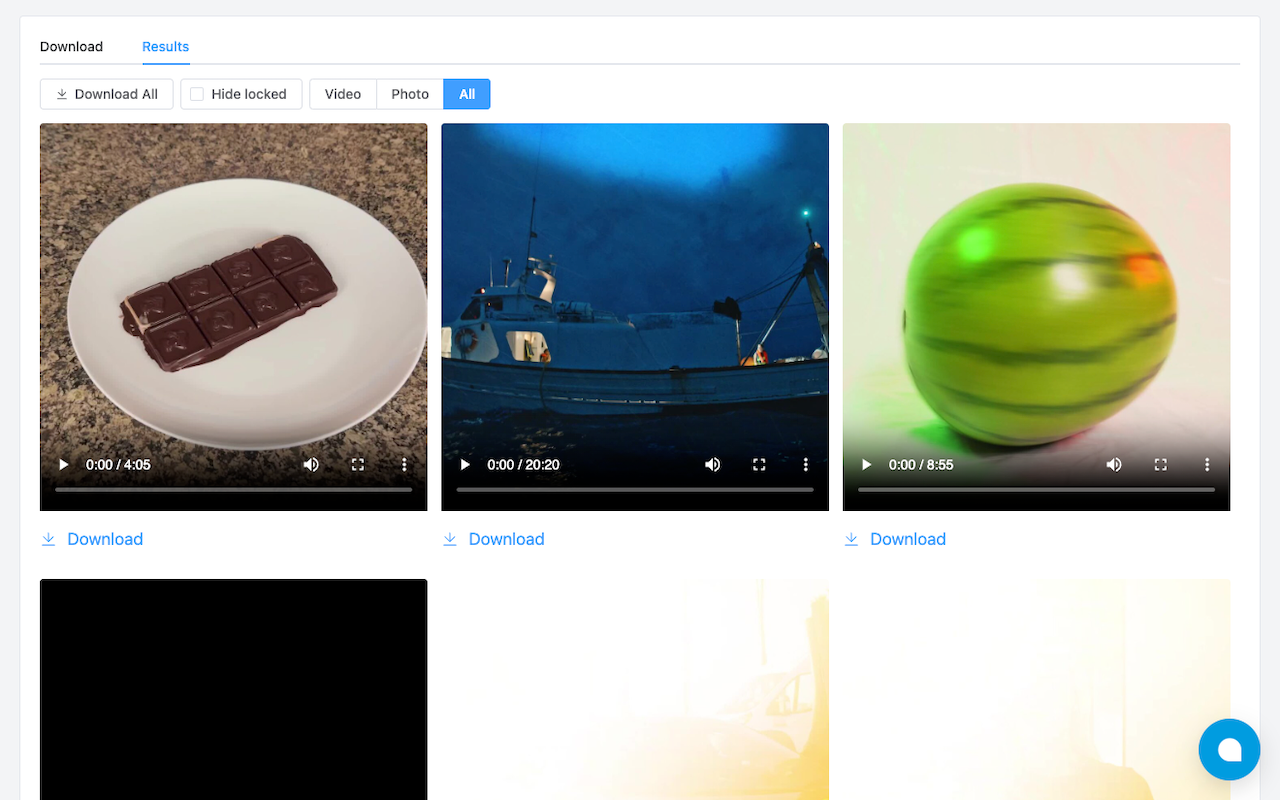
Task: Mute the fishing boat video
Action: (713, 465)
